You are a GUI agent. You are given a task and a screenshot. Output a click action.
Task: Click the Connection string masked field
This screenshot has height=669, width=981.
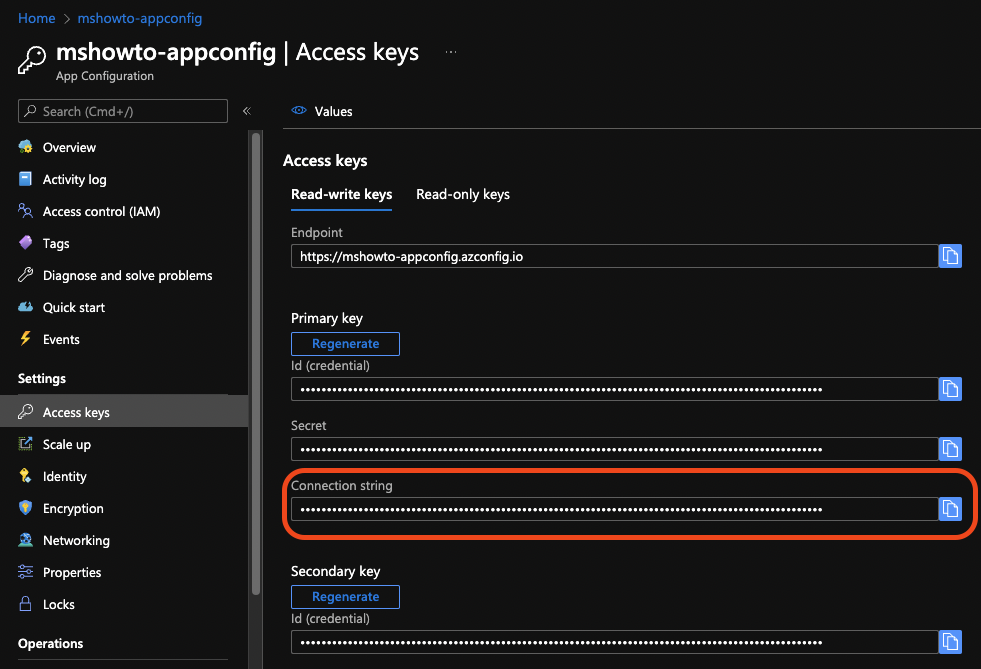click(x=614, y=509)
